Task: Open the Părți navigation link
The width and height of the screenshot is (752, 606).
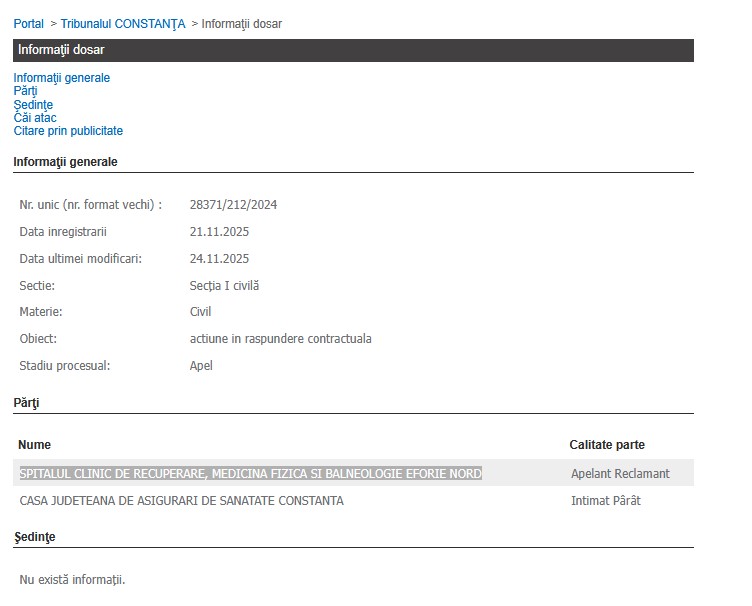Action: [25, 91]
